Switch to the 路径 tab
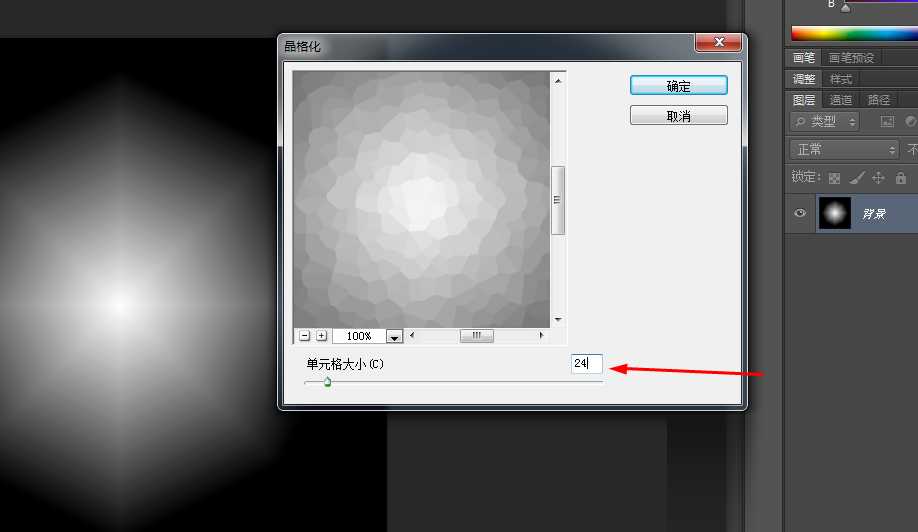Screen dimensions: 918x532 878,100
